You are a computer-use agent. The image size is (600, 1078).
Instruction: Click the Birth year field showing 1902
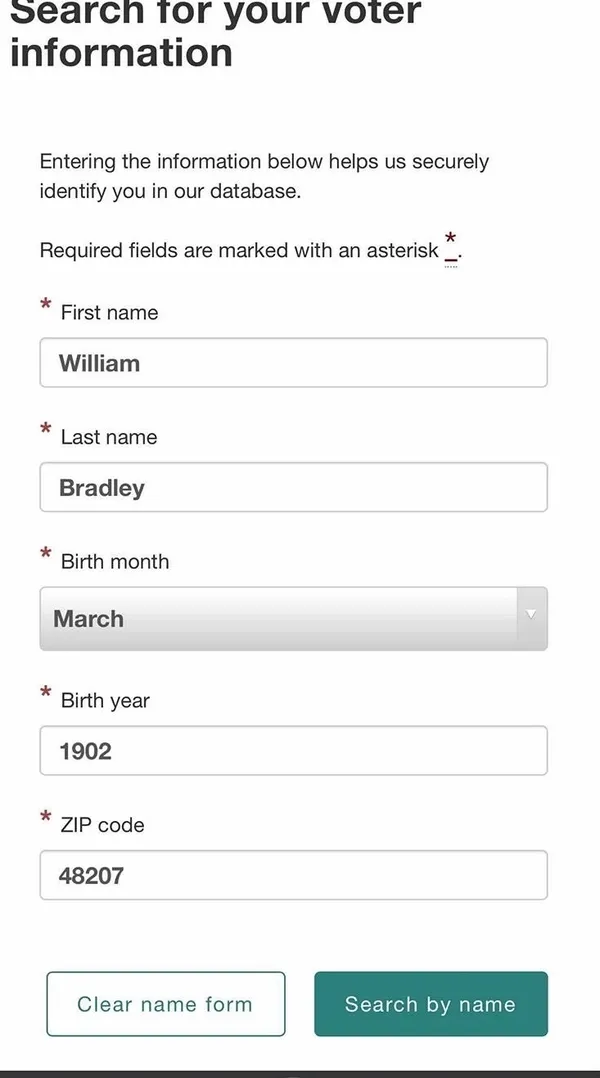point(293,751)
